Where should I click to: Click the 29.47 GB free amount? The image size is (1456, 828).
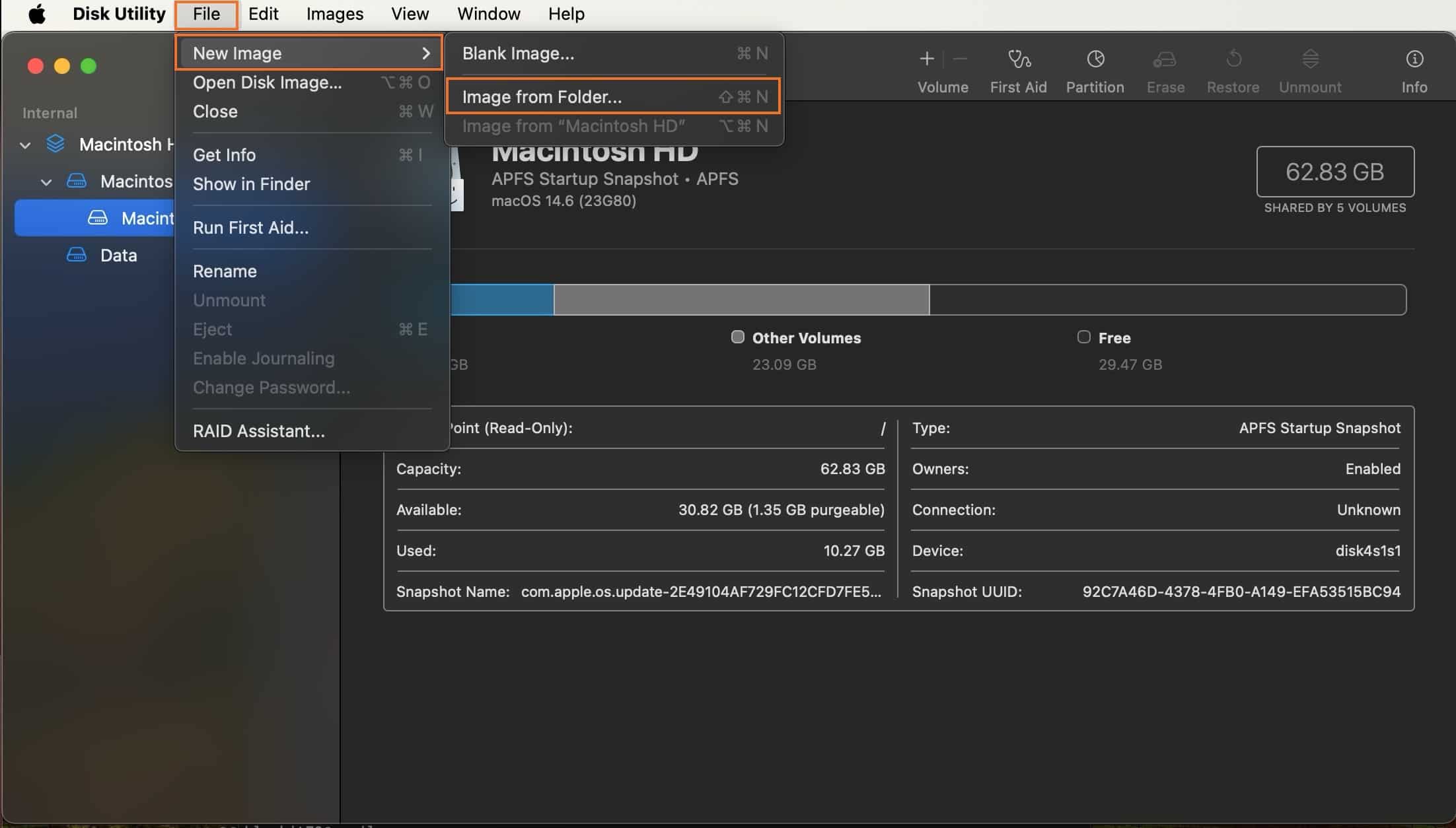(x=1130, y=364)
